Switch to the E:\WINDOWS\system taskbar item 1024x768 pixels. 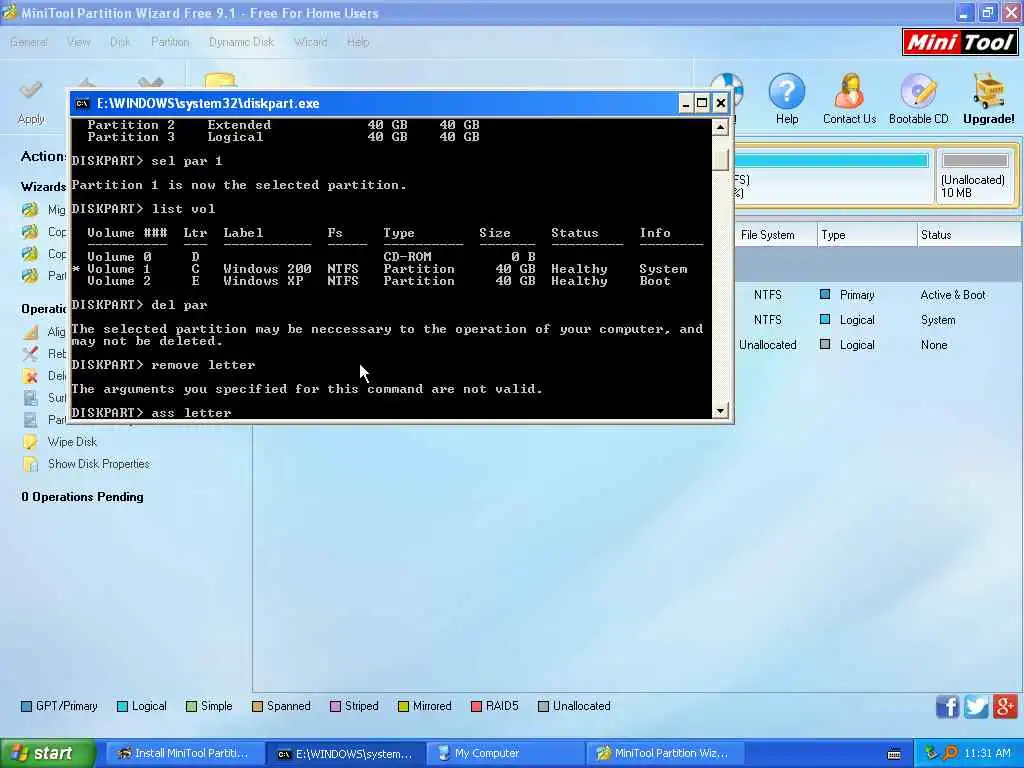click(x=345, y=754)
